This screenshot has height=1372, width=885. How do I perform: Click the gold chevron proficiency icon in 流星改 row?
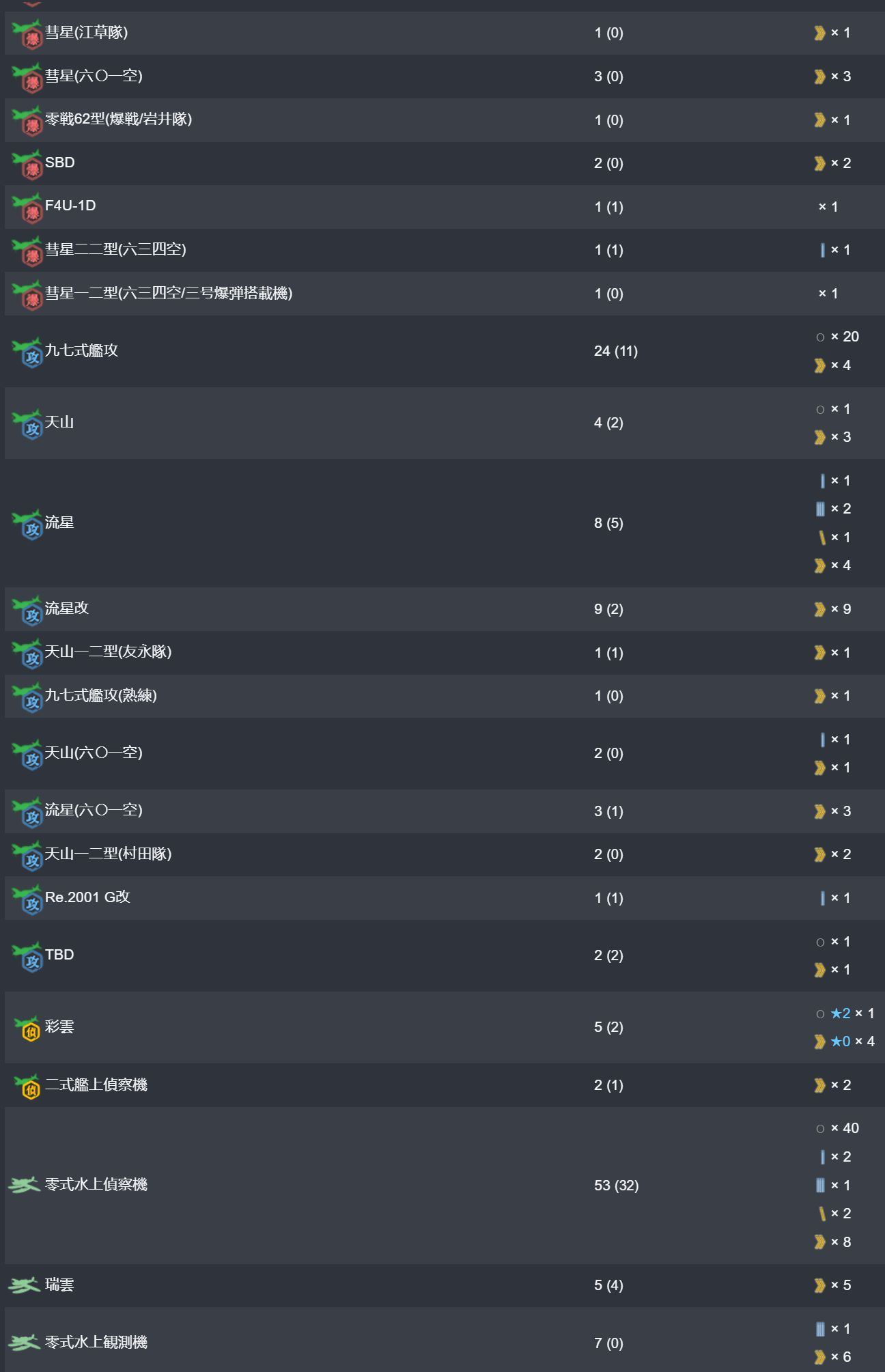click(x=819, y=609)
